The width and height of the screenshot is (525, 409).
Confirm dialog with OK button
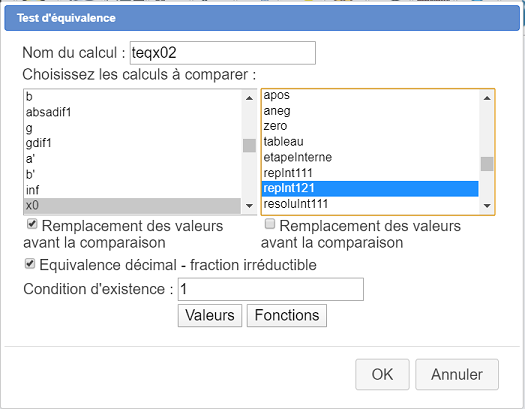382,375
